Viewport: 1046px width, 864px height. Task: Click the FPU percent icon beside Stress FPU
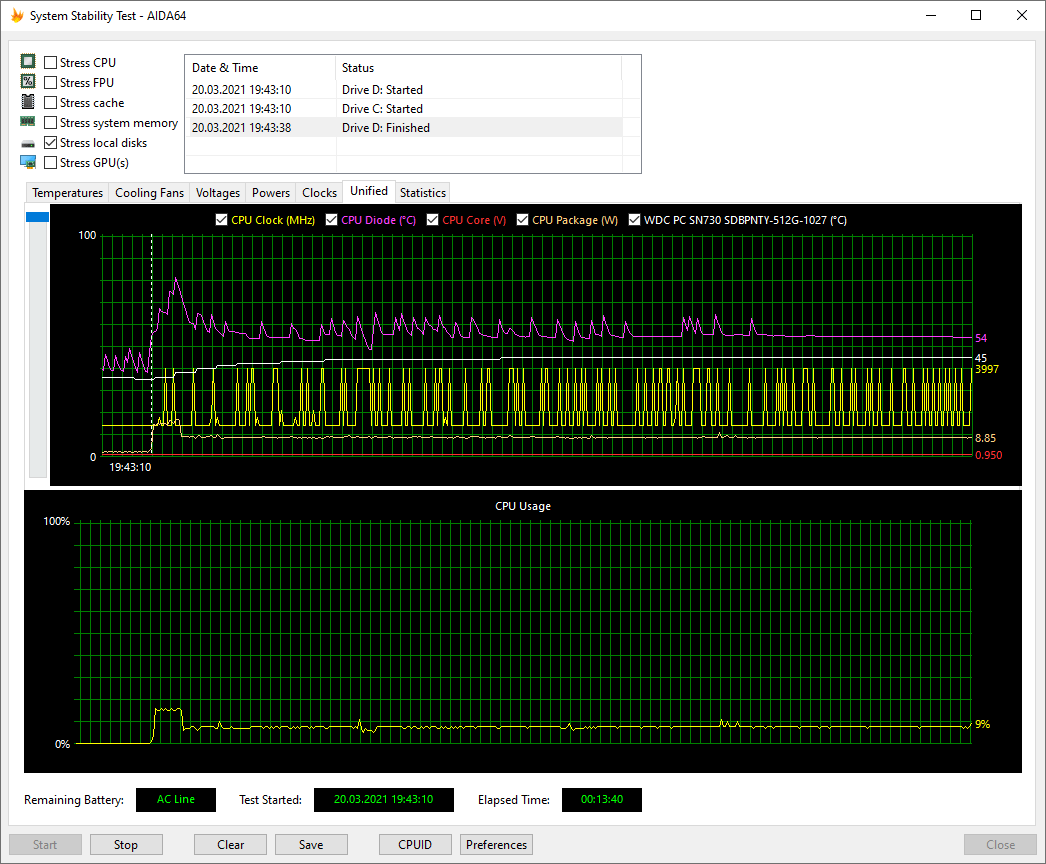pos(28,82)
